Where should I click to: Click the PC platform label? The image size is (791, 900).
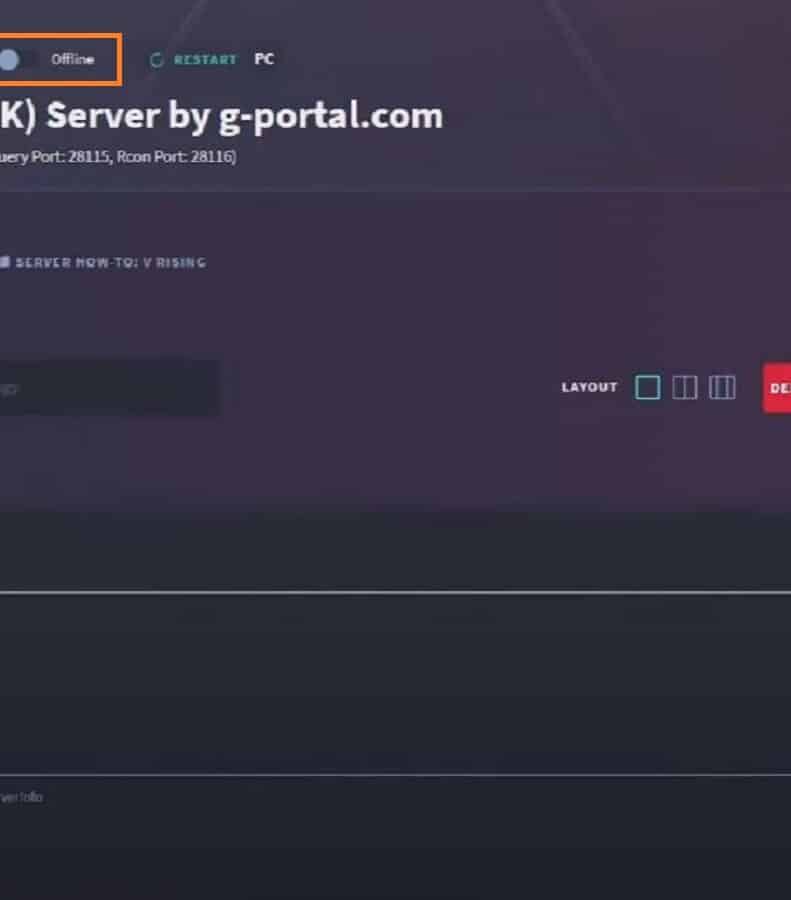[x=264, y=59]
